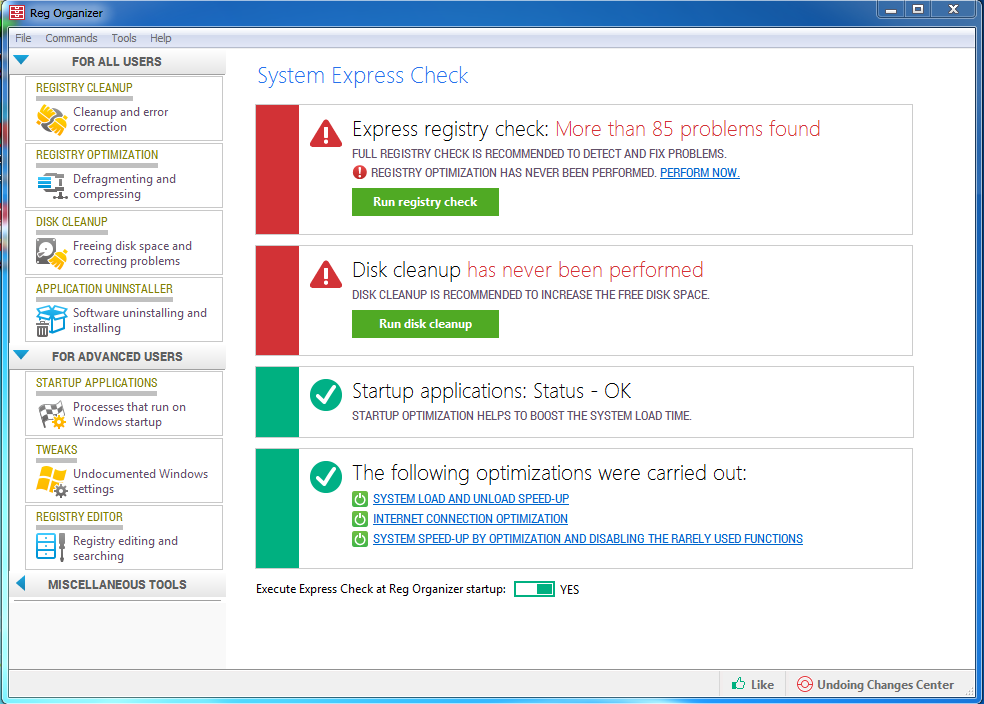Collapse the For All Users section arrow
The image size is (984, 704).
coord(21,60)
